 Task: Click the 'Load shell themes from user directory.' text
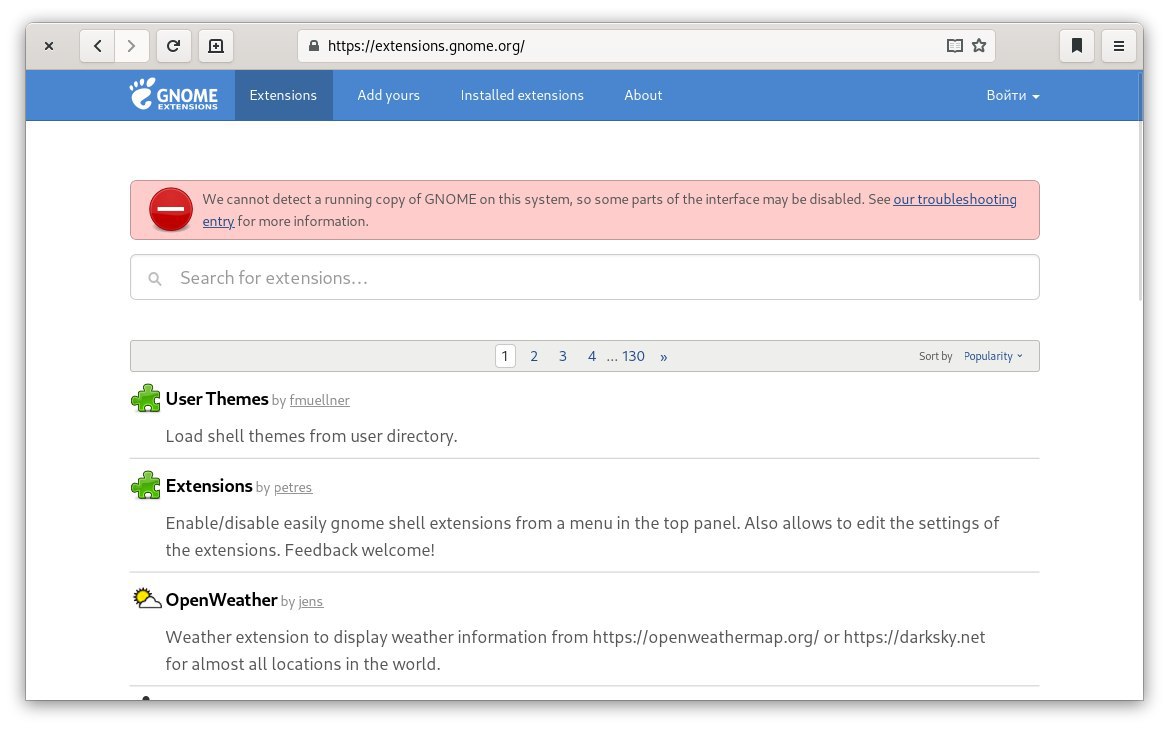[311, 436]
